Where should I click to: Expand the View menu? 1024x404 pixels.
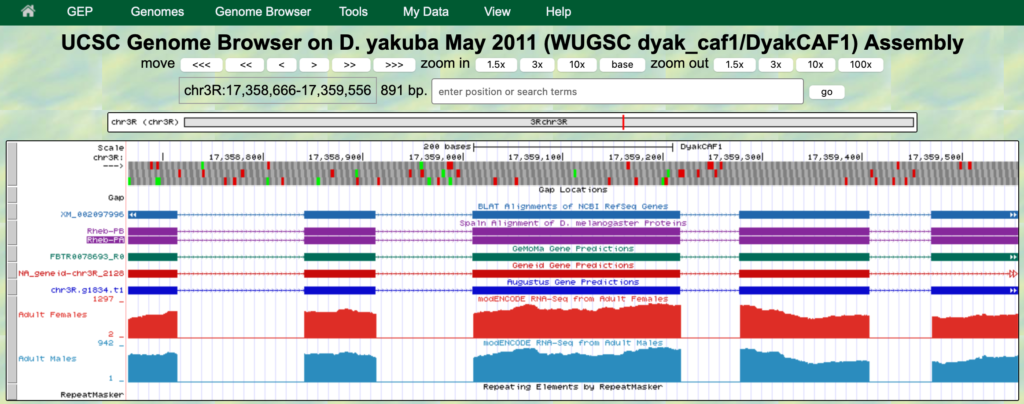click(497, 12)
